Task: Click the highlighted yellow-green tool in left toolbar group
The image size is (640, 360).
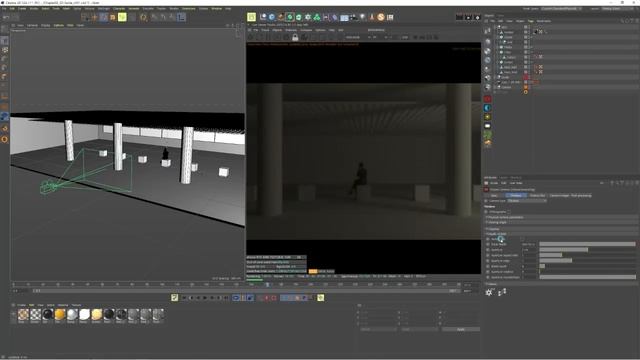Action: click(122, 17)
